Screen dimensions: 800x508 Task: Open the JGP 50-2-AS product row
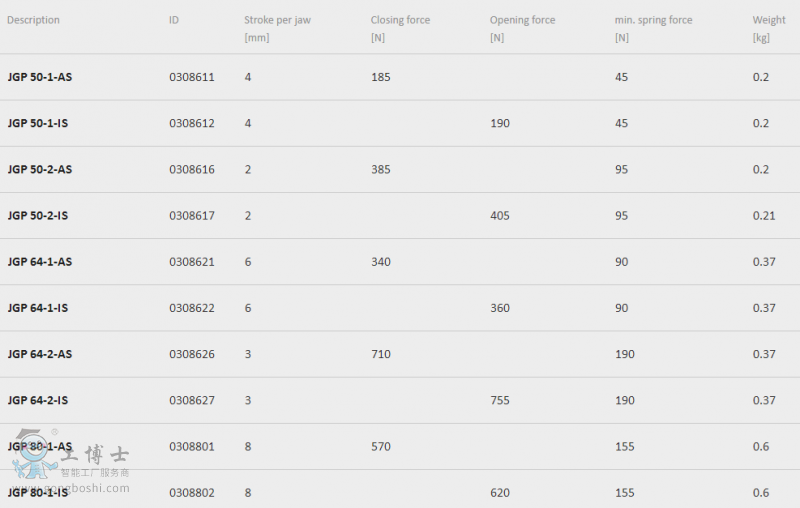[400, 169]
